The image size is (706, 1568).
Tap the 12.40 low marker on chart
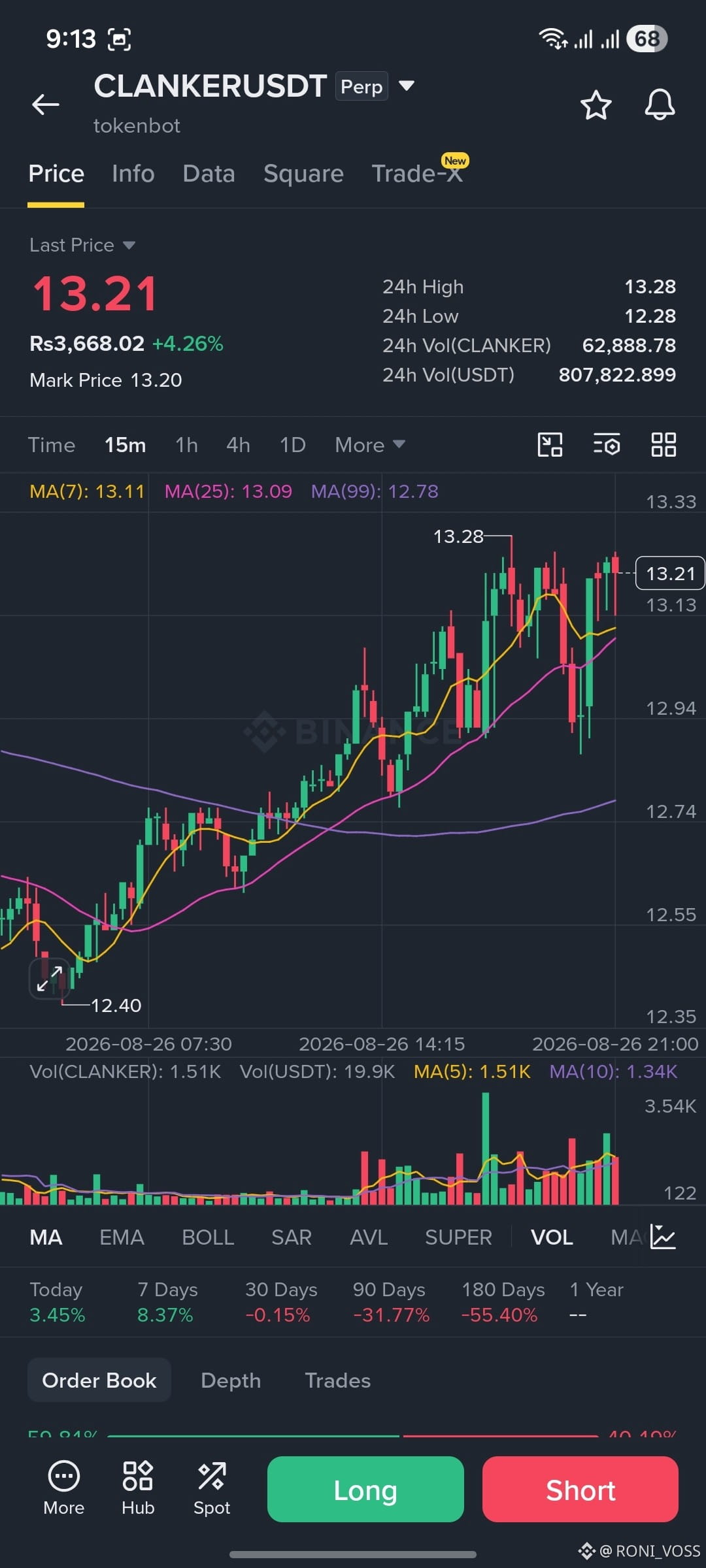(x=116, y=1005)
